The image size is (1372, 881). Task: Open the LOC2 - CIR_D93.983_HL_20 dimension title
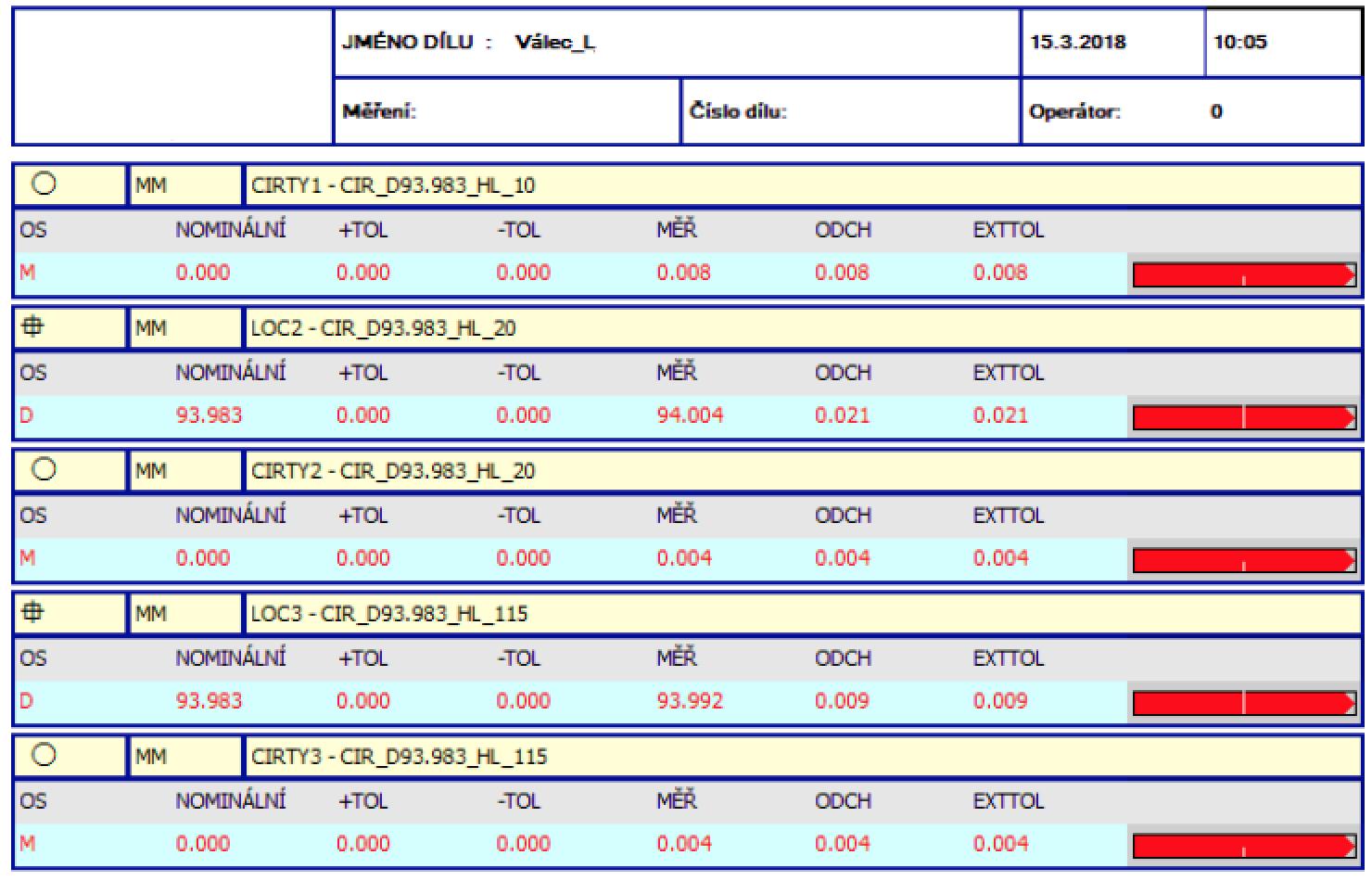click(383, 328)
